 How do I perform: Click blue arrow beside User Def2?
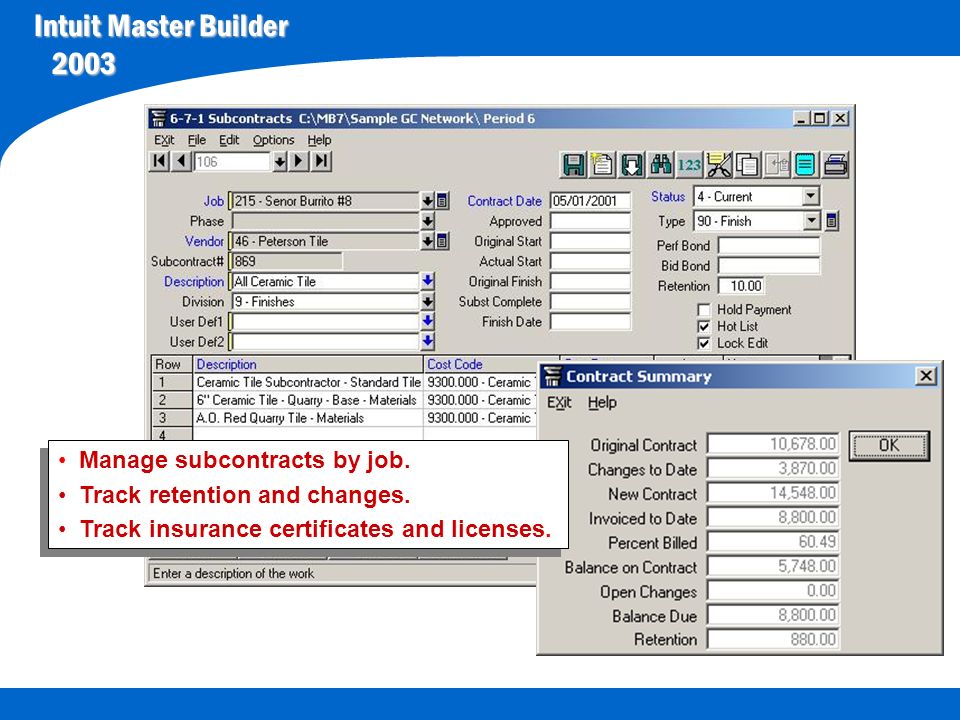(x=427, y=341)
